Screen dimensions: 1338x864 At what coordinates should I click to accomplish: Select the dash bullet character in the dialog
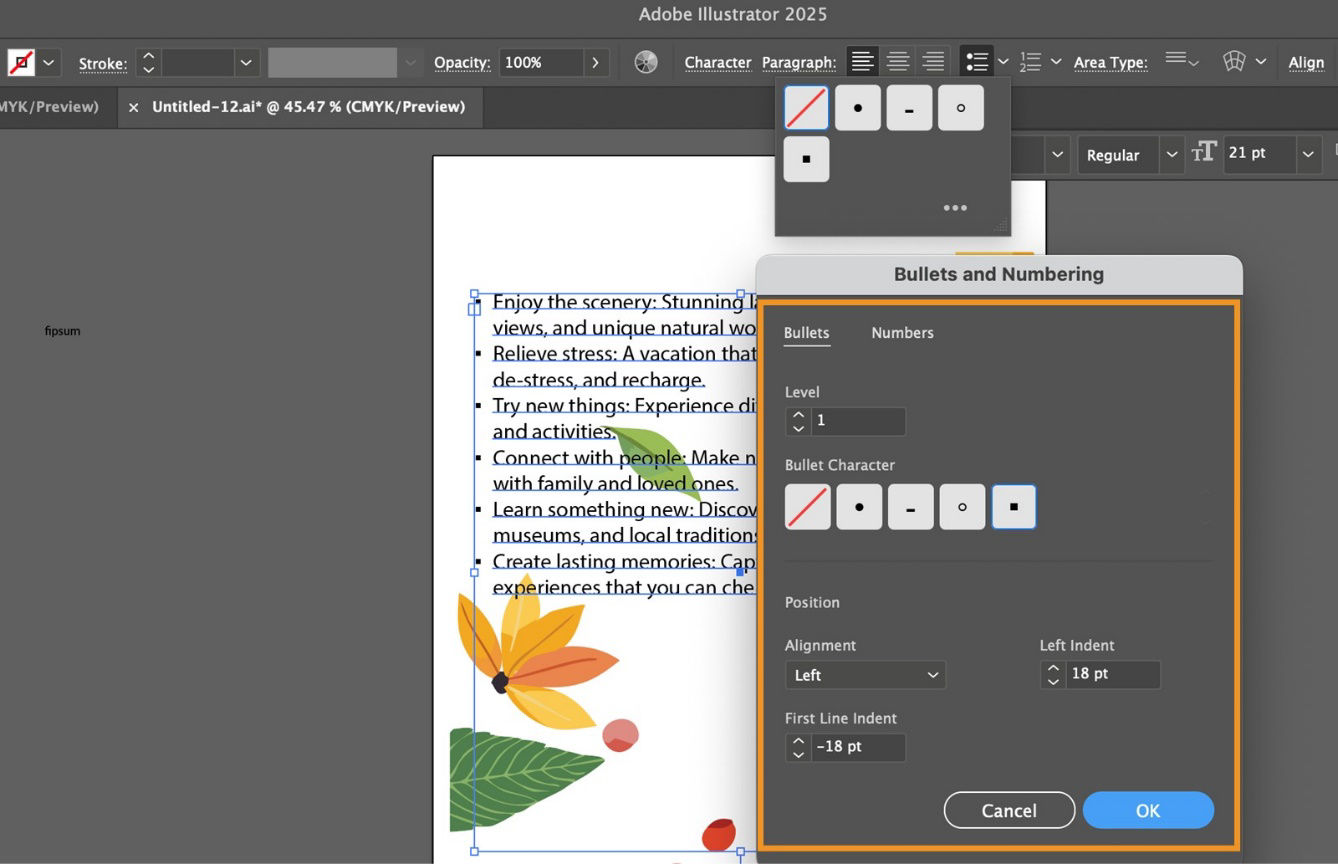pos(910,507)
